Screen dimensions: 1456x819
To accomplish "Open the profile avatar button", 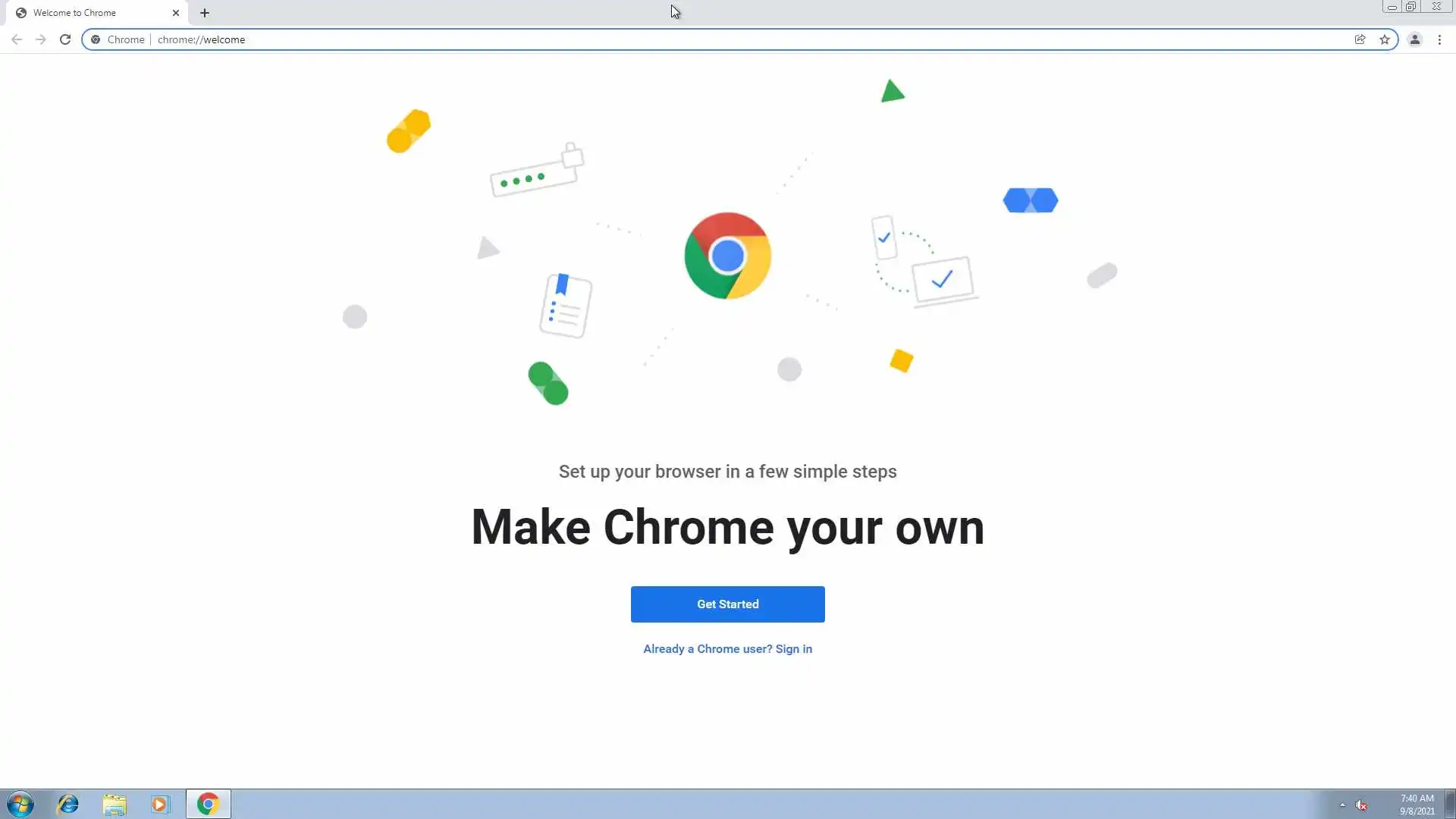I will [x=1415, y=39].
